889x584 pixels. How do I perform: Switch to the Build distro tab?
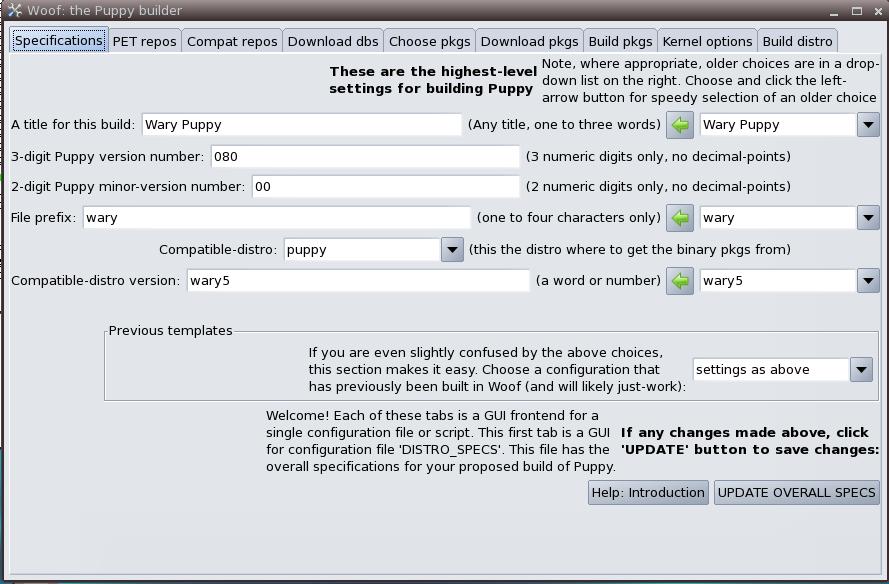(797, 41)
